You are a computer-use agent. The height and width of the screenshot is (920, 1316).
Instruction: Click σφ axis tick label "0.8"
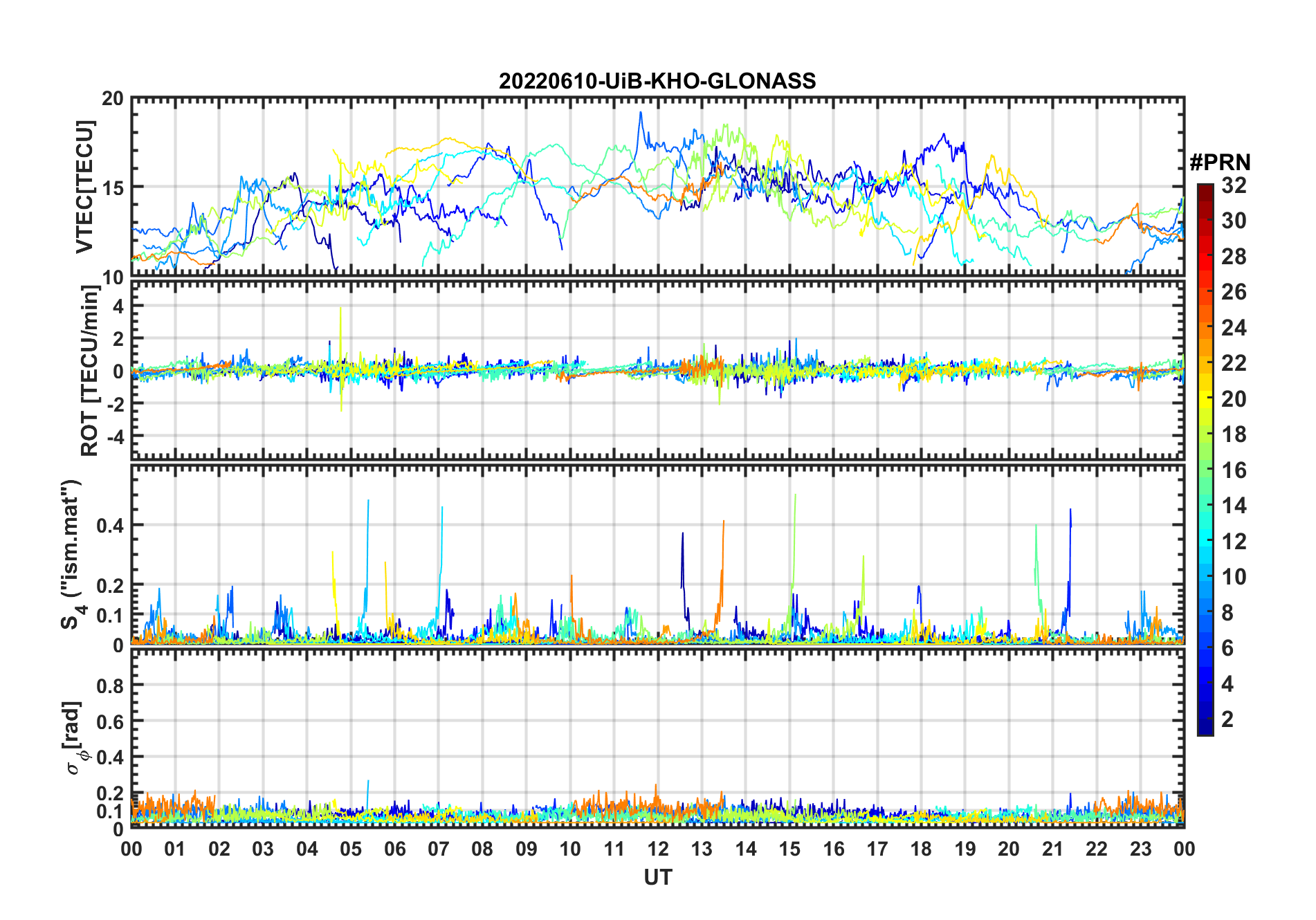[110, 686]
